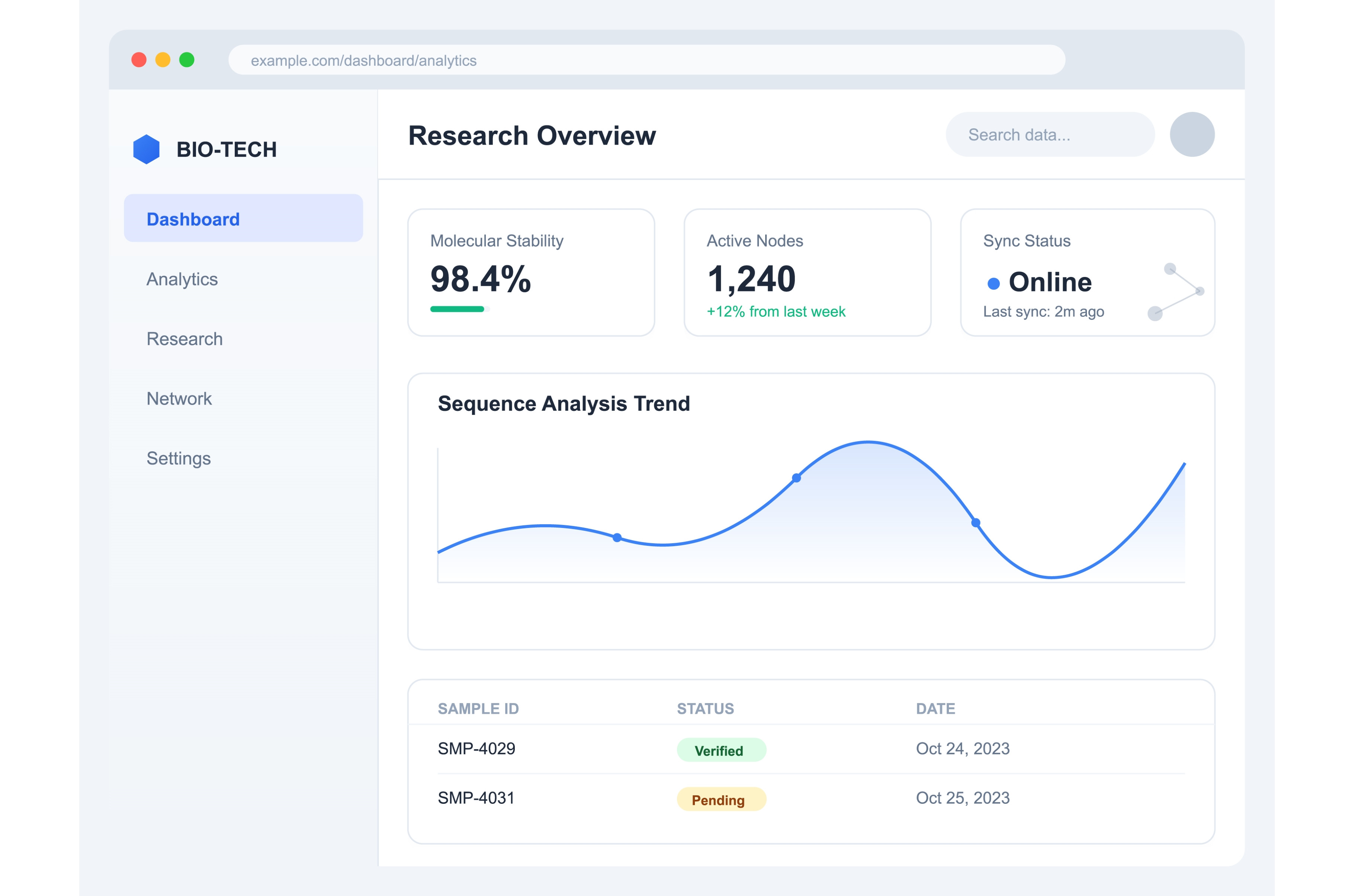Go to Research sidebar item

[184, 339]
